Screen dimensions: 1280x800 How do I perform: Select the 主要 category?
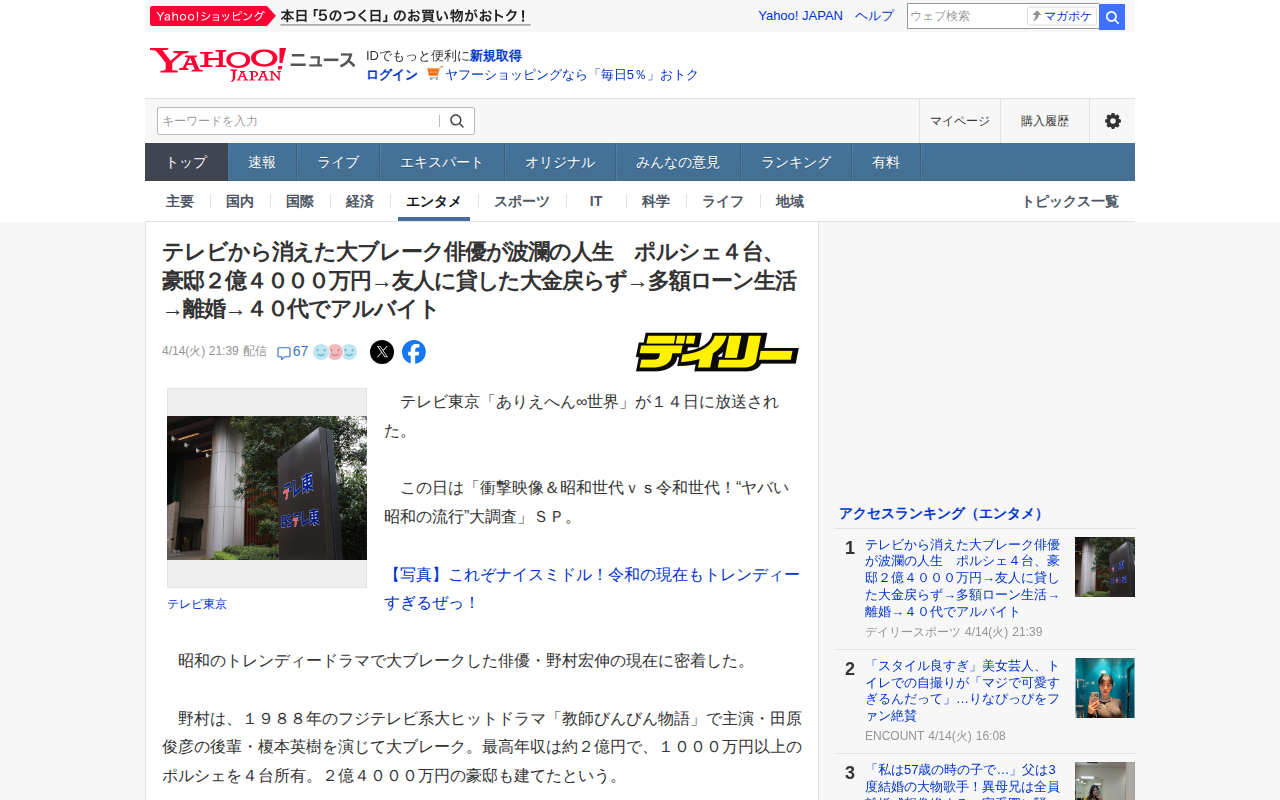point(180,201)
